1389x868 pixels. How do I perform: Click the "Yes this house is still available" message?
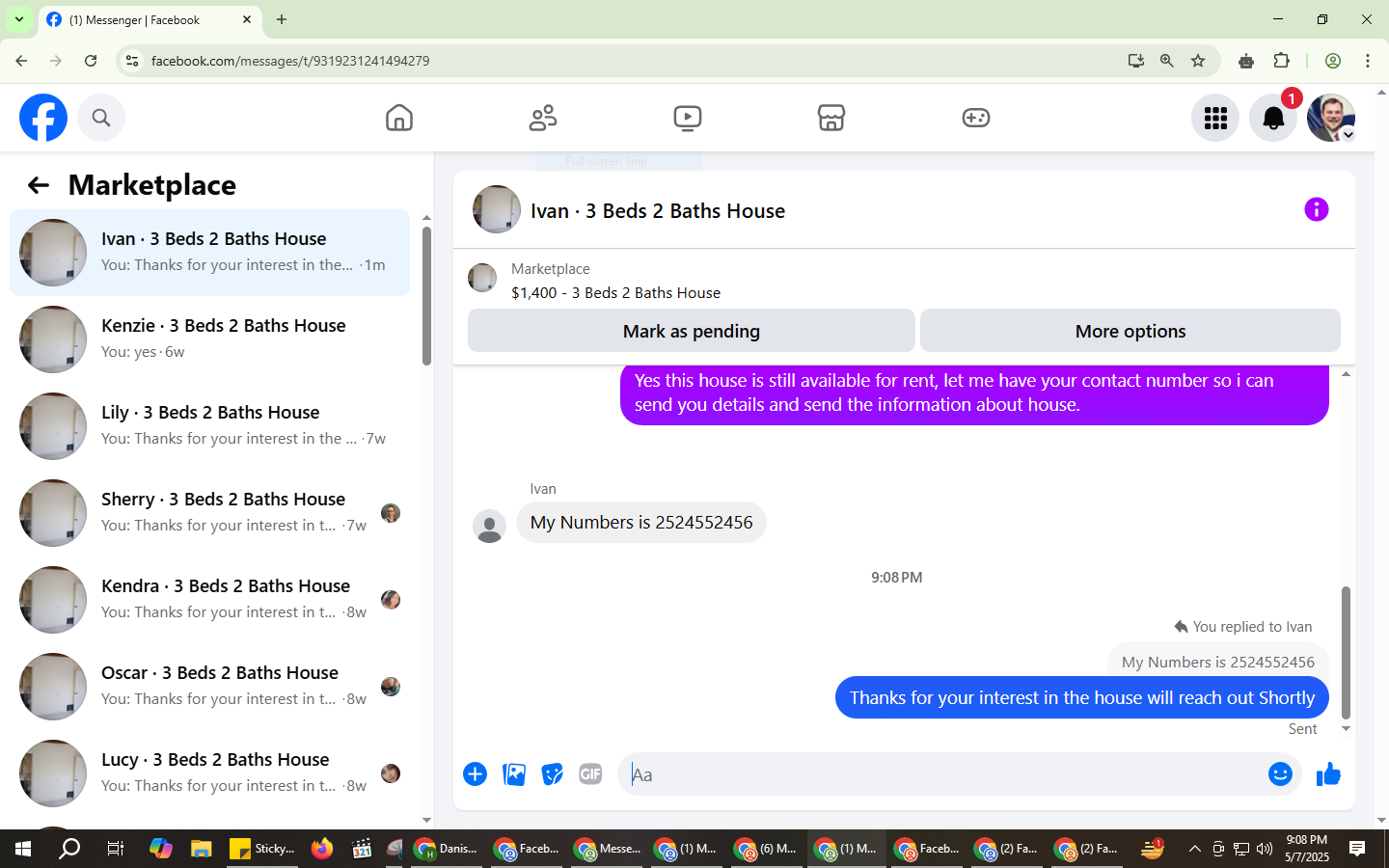click(974, 394)
